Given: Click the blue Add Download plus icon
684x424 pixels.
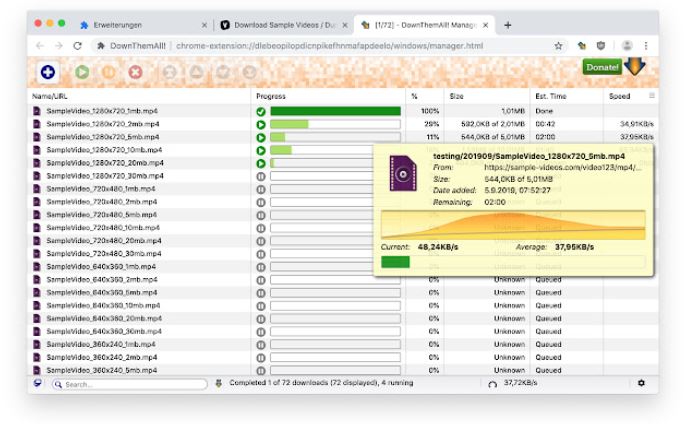Looking at the screenshot, I should tap(48, 72).
